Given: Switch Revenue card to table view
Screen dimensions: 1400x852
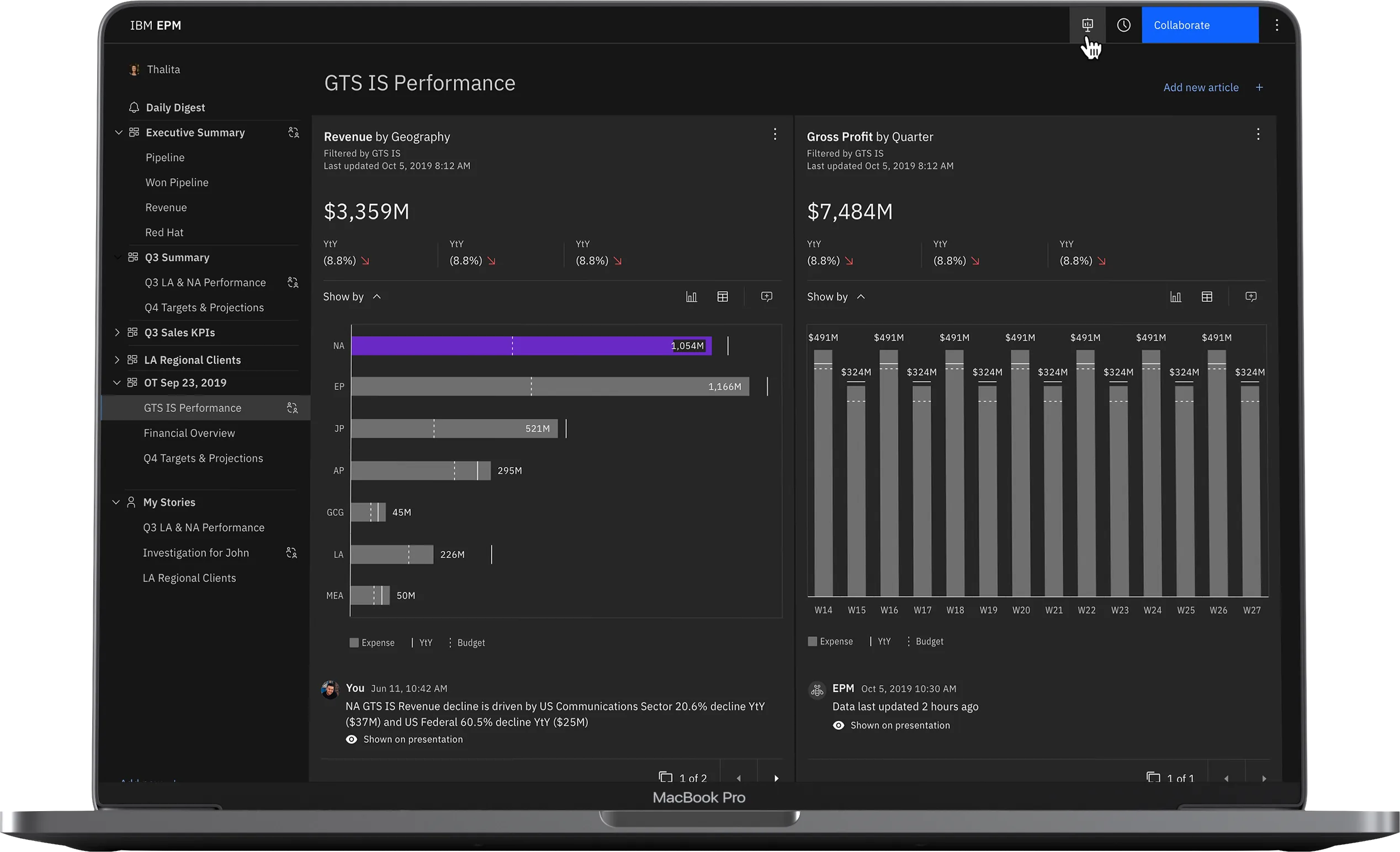Looking at the screenshot, I should [722, 296].
